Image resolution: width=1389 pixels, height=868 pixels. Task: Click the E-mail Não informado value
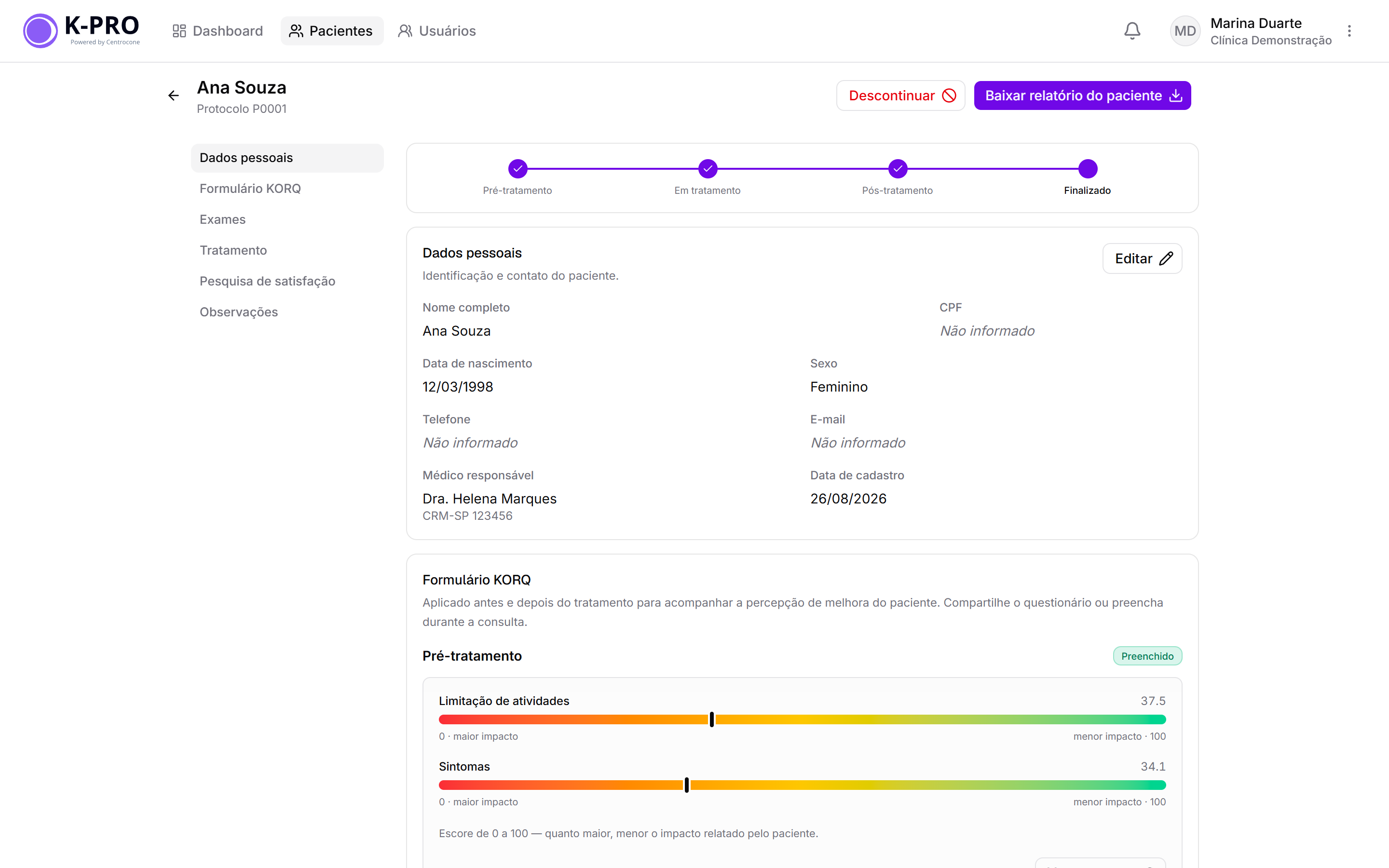(x=858, y=443)
